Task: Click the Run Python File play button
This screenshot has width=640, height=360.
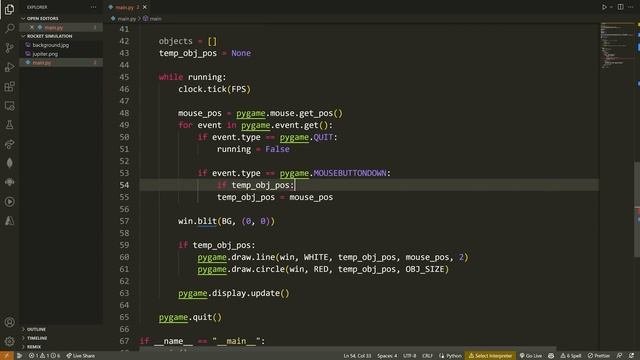Action: tap(604, 7)
